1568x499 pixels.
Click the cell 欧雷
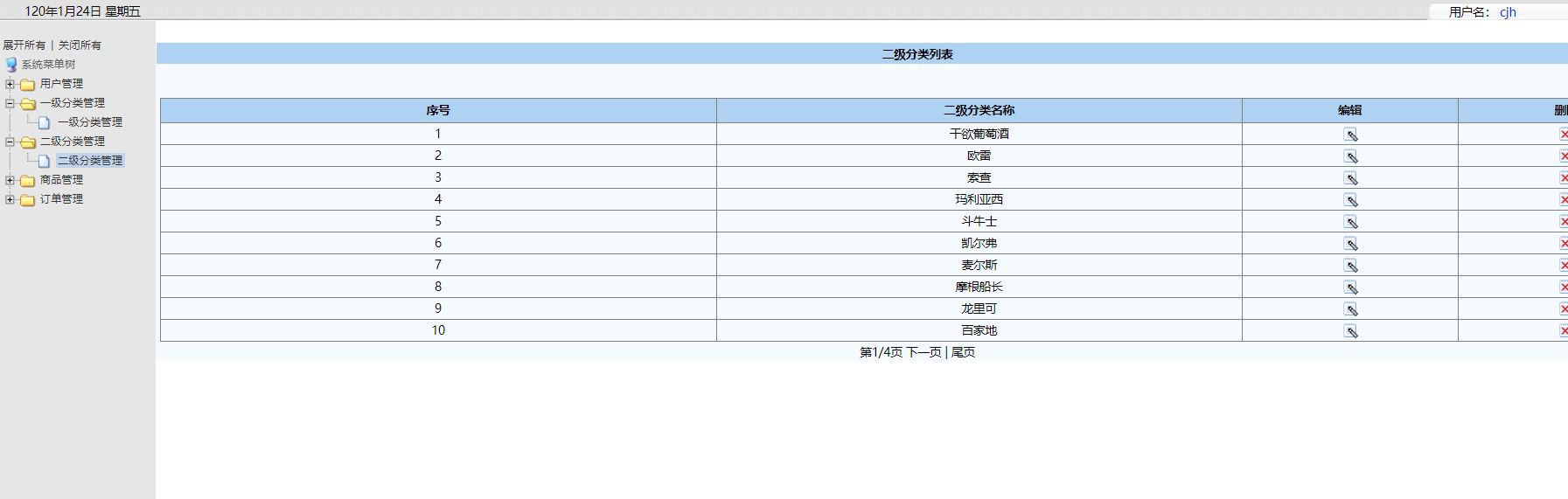(x=979, y=156)
